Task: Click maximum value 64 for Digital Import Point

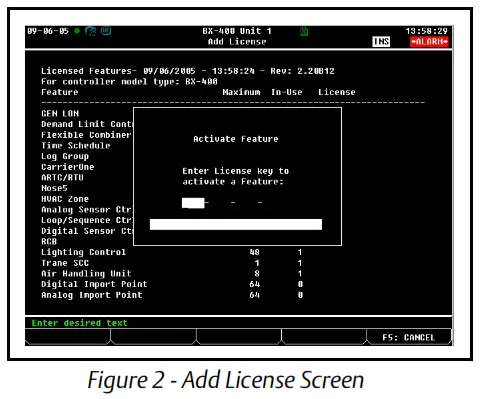Action: tap(255, 284)
